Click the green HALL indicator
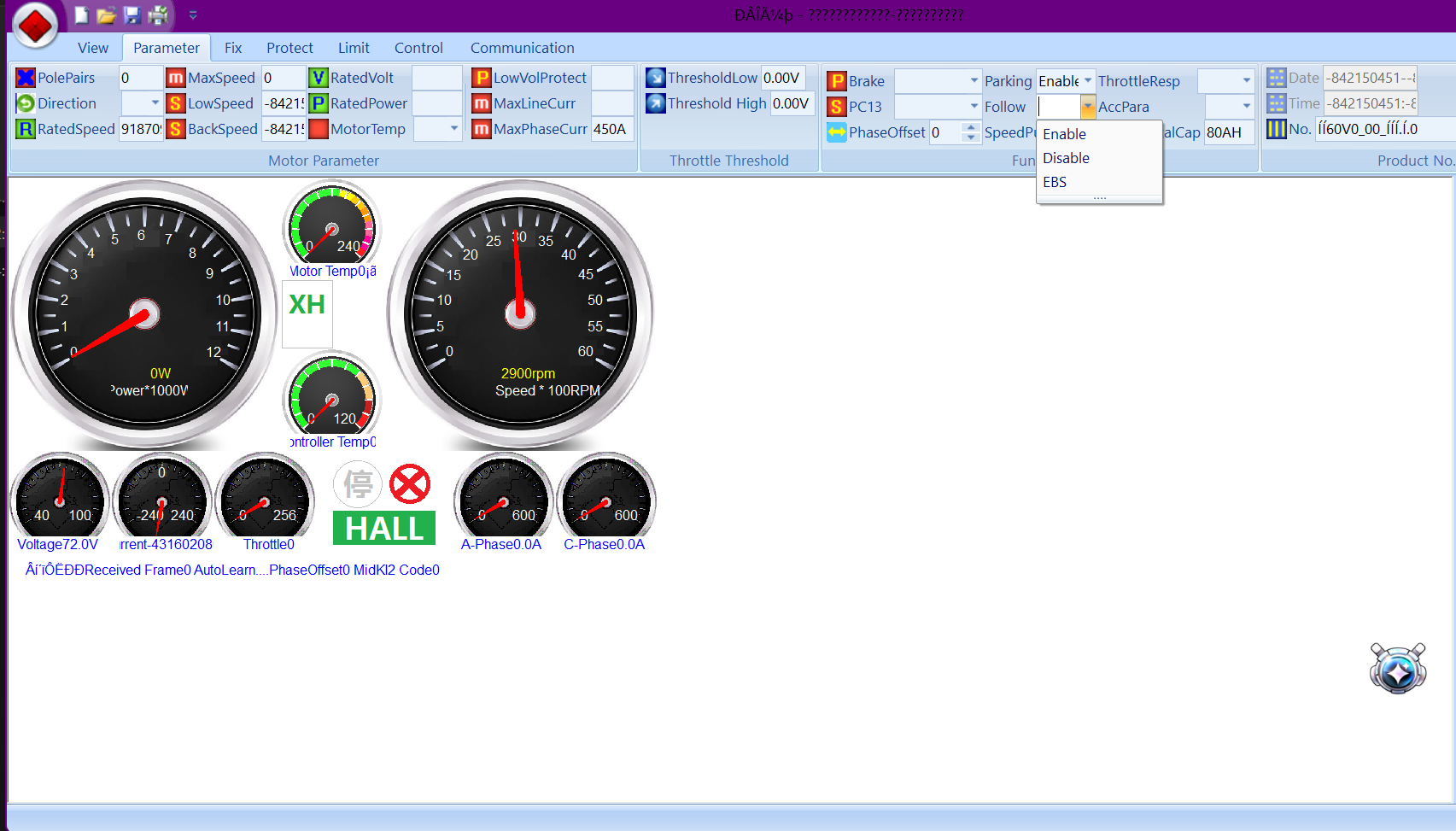The image size is (1456, 831). point(384,529)
